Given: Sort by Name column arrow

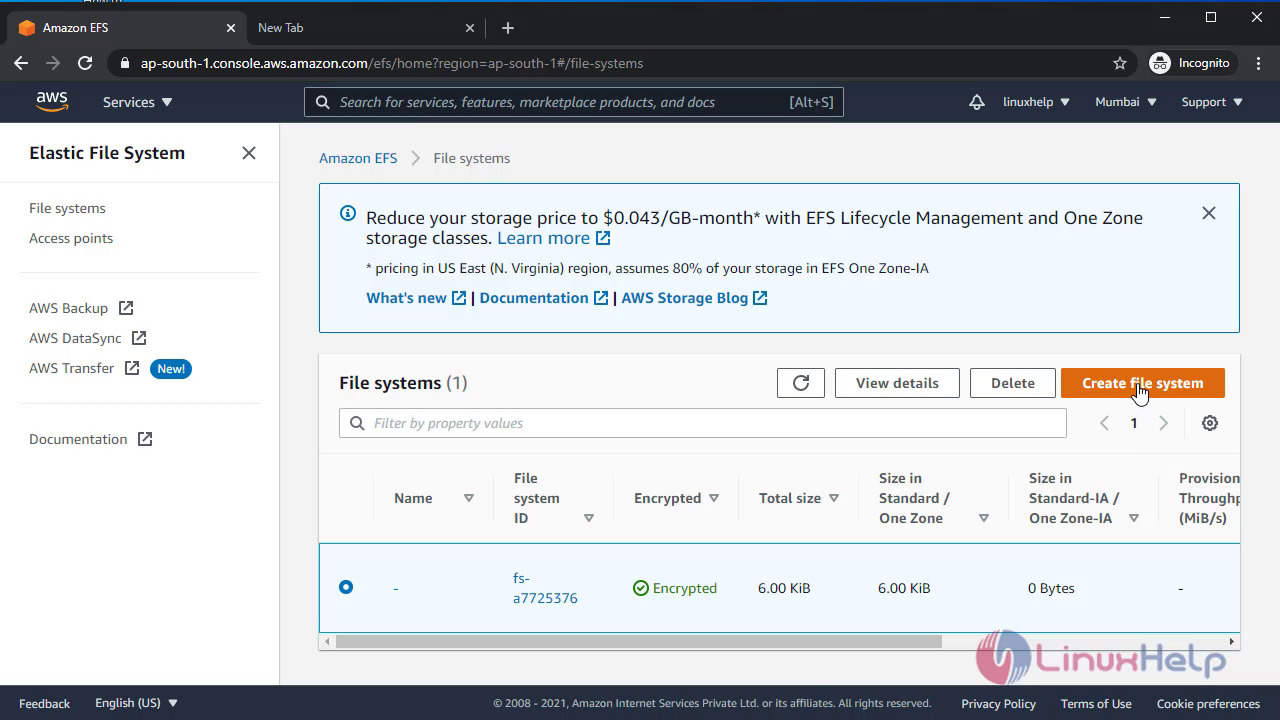Looking at the screenshot, I should click(x=468, y=498).
